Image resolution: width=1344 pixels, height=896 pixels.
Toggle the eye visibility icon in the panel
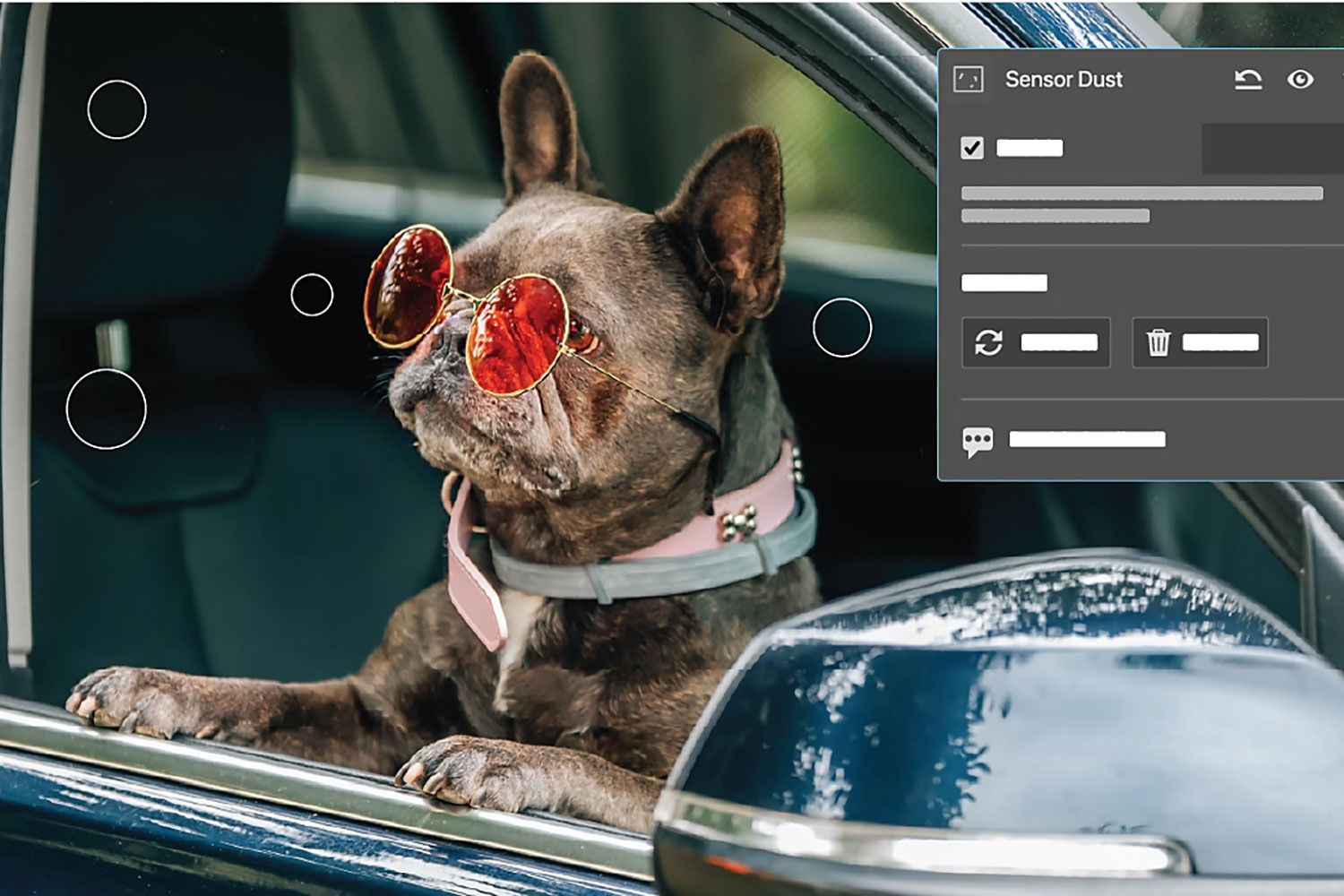point(1300,80)
